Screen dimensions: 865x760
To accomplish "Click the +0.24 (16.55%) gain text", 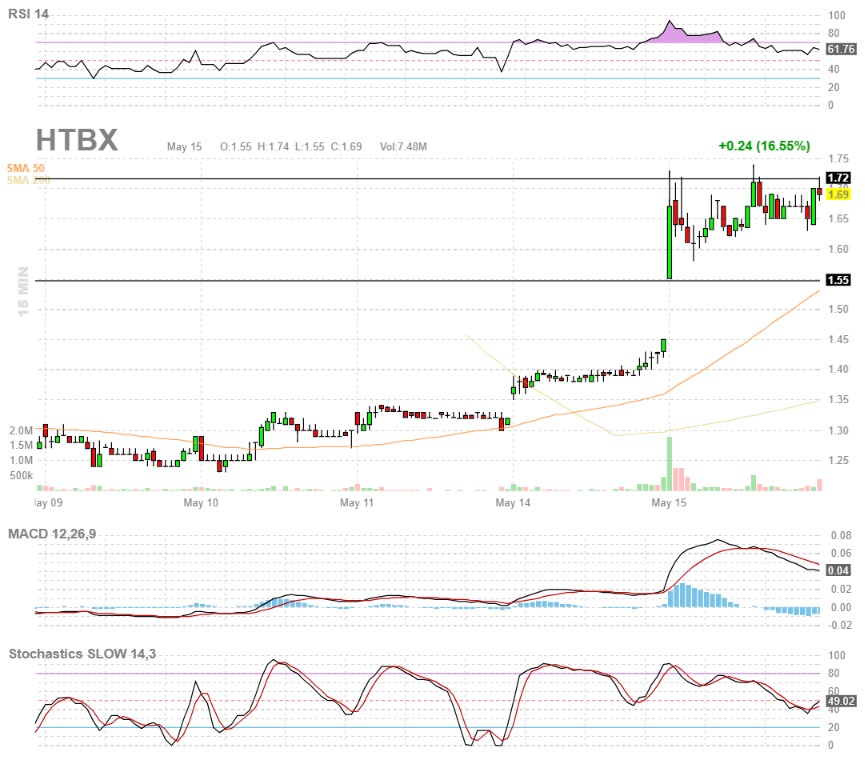I will (x=762, y=145).
